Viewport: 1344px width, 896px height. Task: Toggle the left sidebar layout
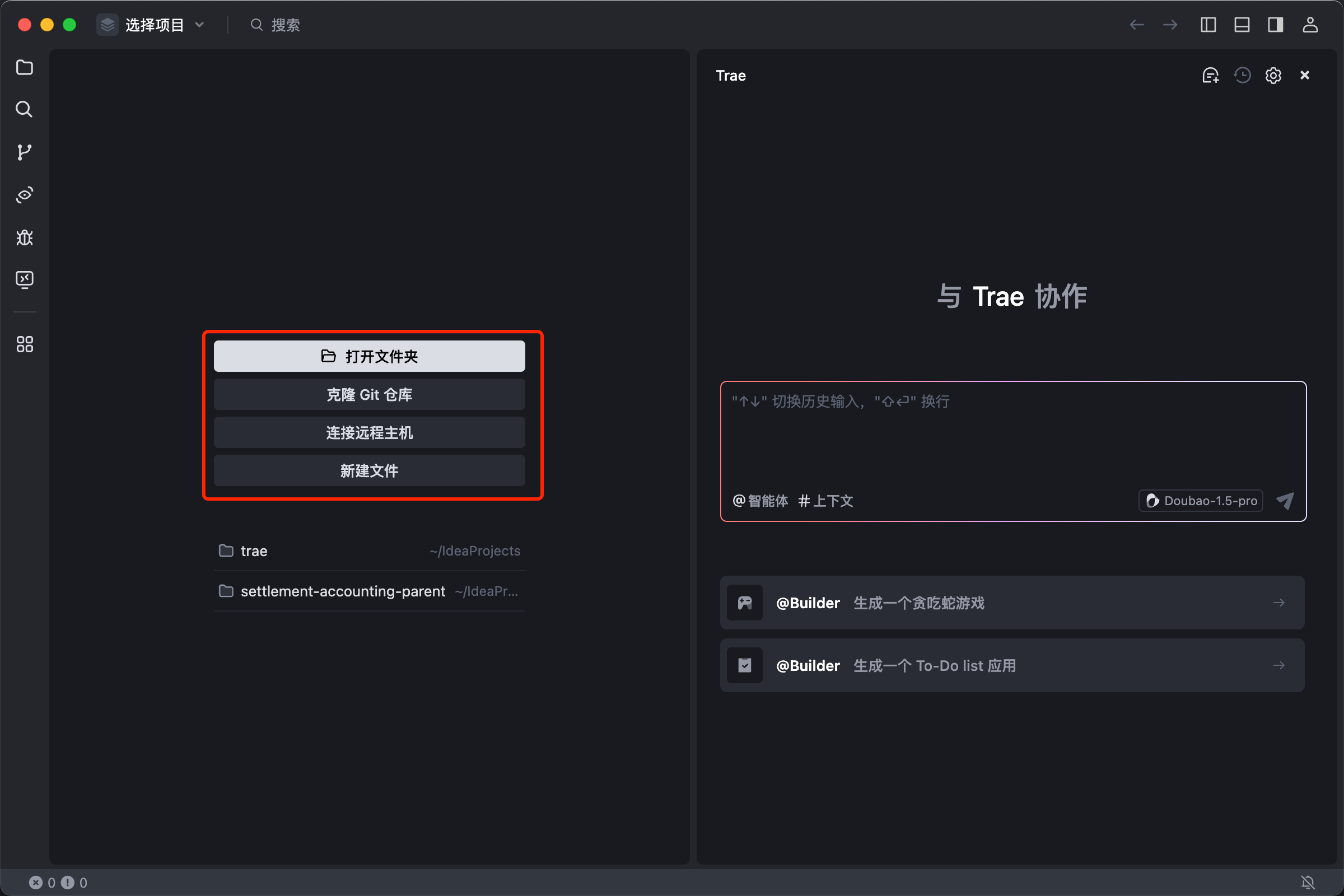tap(1208, 25)
